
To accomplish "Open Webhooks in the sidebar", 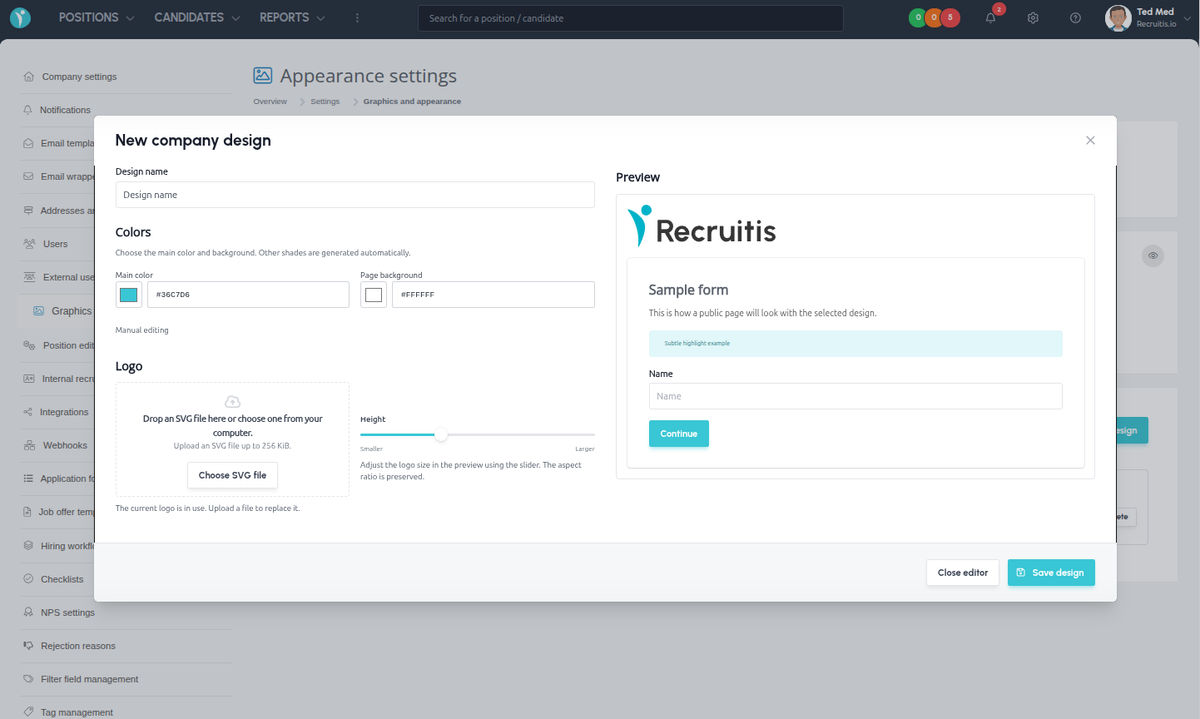I will [65, 445].
